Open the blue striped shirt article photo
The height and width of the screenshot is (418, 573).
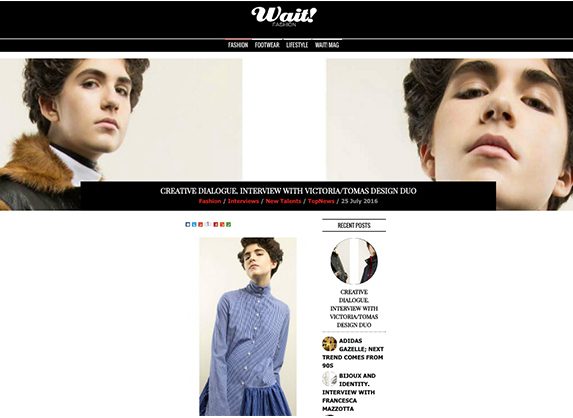248,326
